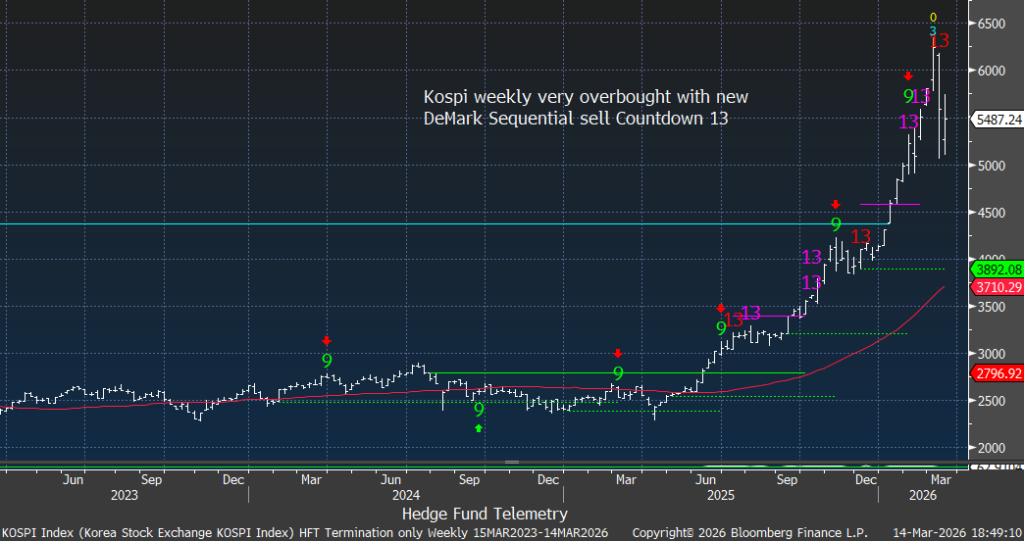
Task: Click the 2025 year label on time axis
Action: (x=720, y=494)
